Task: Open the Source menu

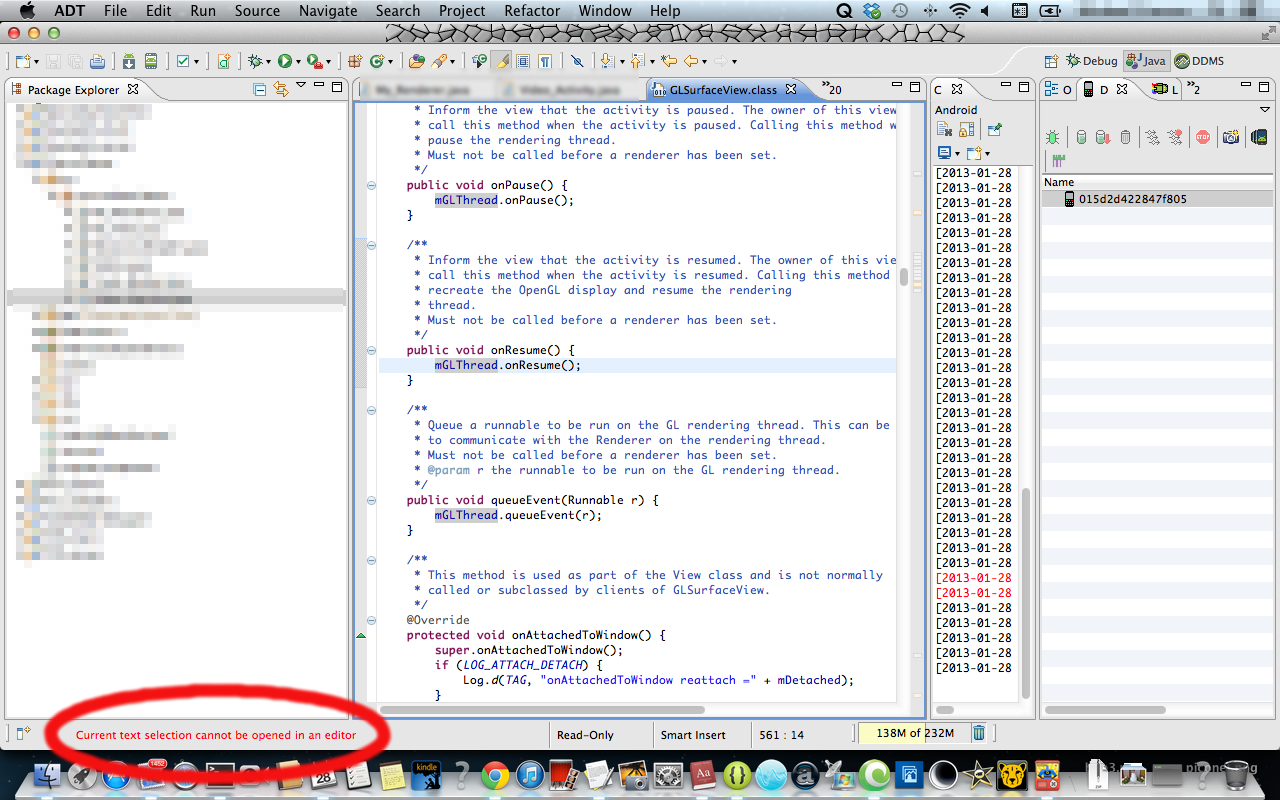Action: 257,11
